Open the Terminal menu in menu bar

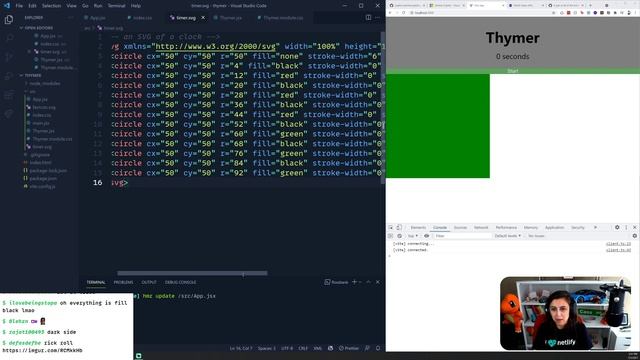pyautogui.click(x=117, y=6)
